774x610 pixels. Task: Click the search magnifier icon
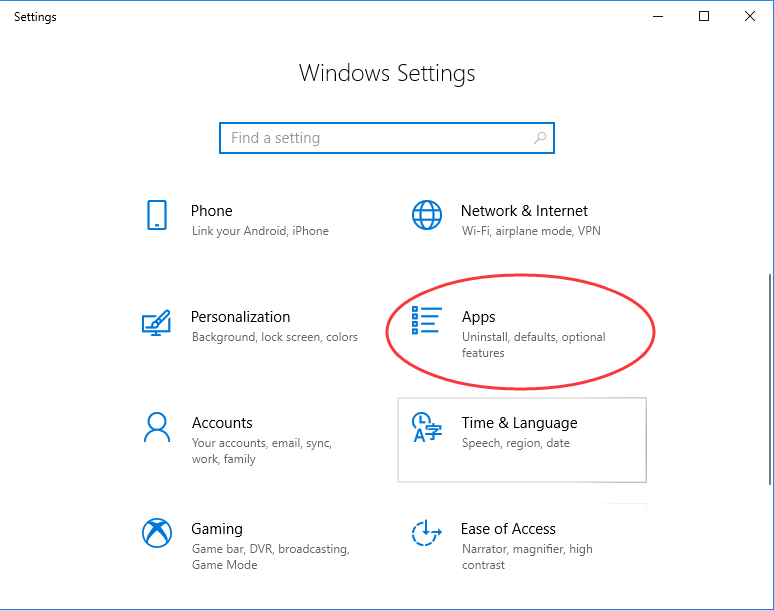pos(540,138)
